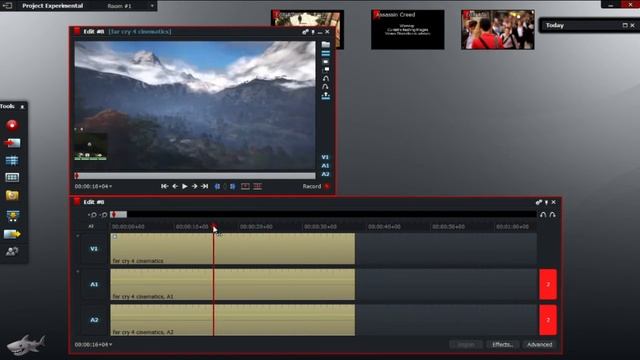Click the first small screen icon under the list icon

point(326,62)
